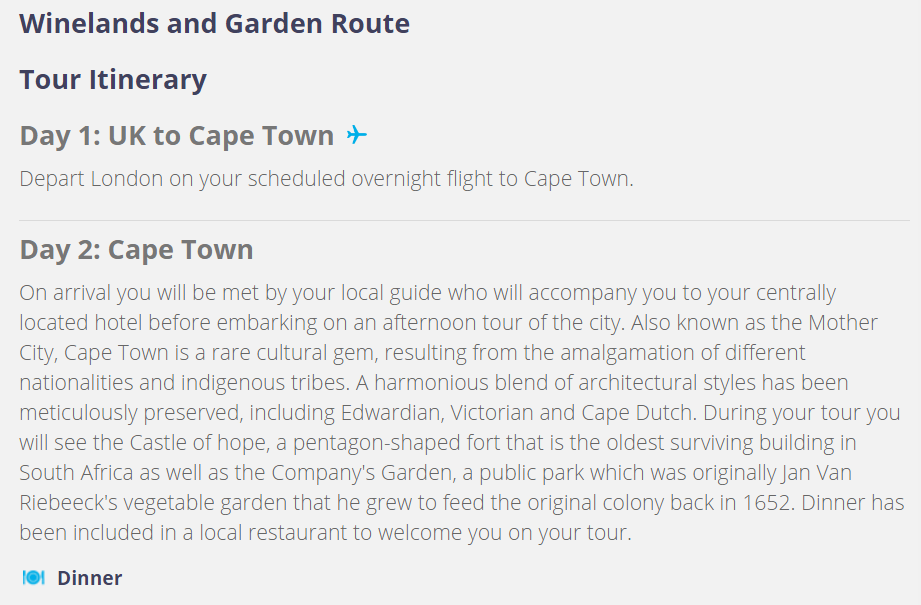Image resolution: width=921 pixels, height=605 pixels.
Task: Open the Day 1: UK to Cape Town heading
Action: [177, 136]
